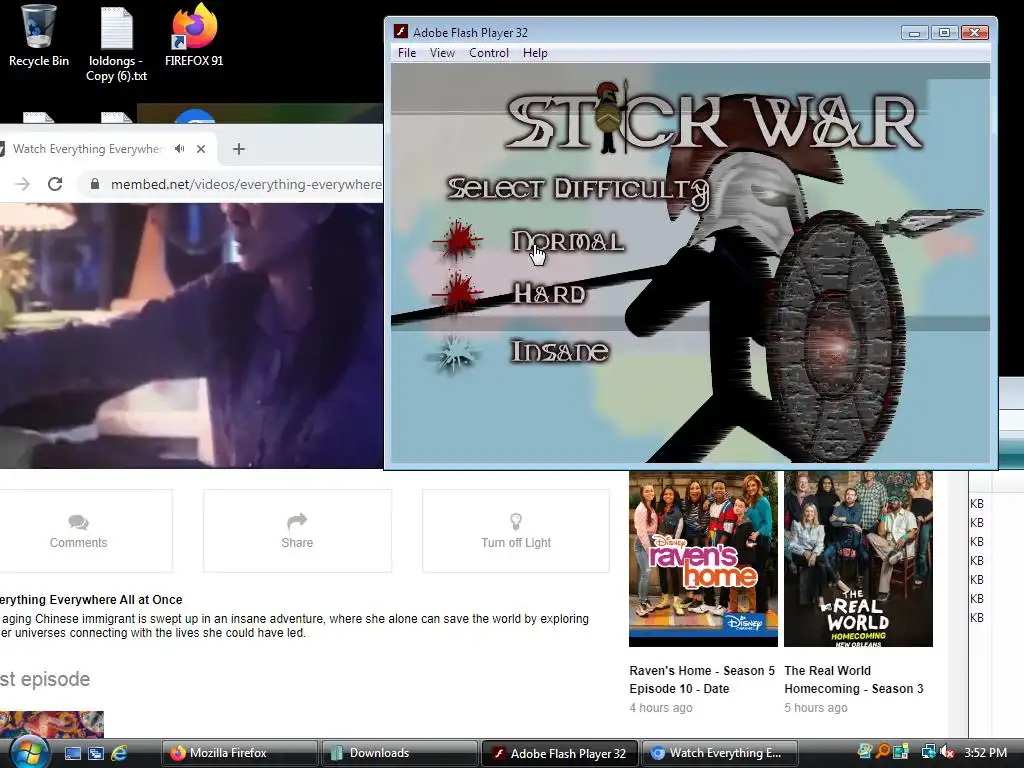Viewport: 1024px width, 768px height.
Task: Click the blue splatter beside Insane
Action: (454, 353)
